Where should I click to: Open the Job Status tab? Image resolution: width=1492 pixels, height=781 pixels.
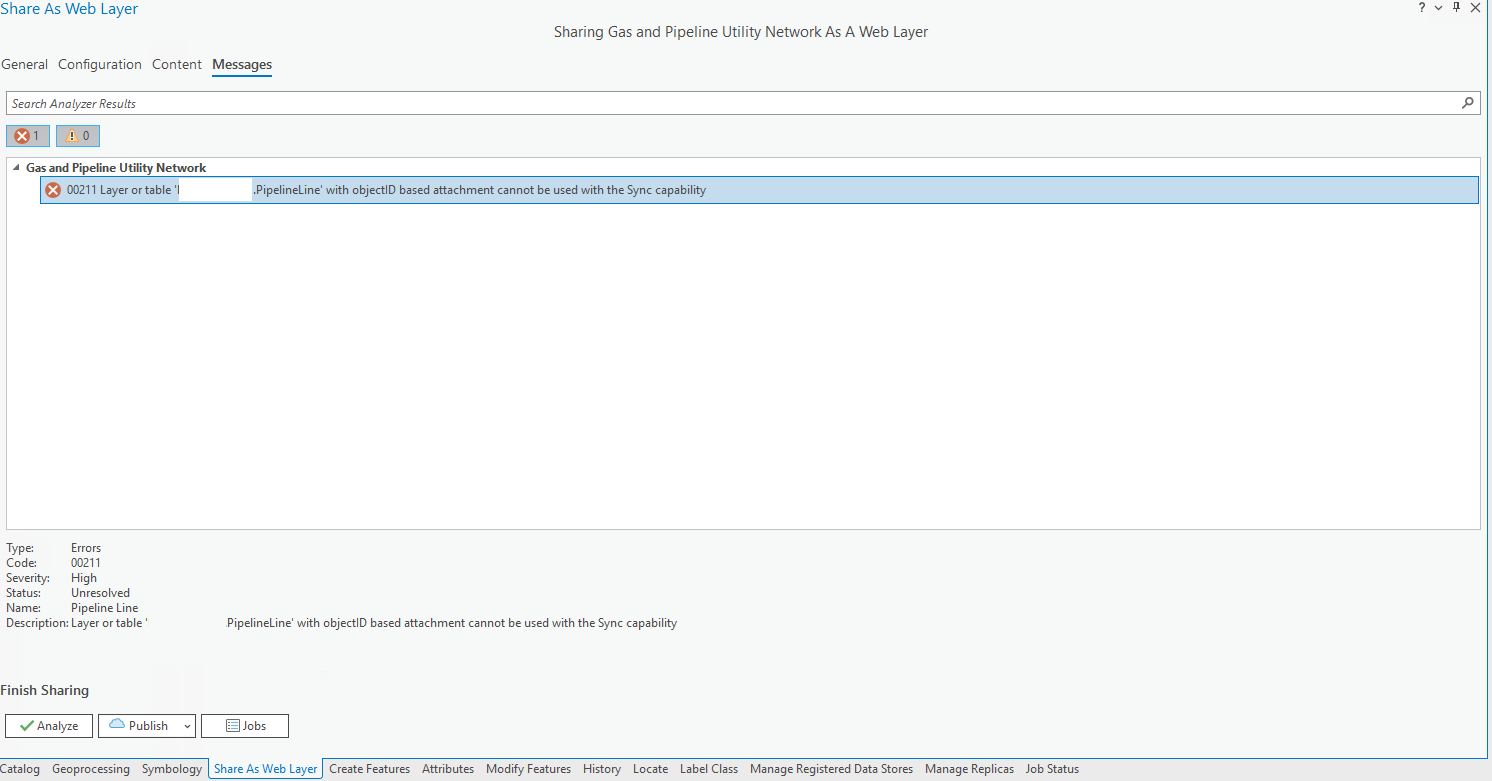[1051, 768]
